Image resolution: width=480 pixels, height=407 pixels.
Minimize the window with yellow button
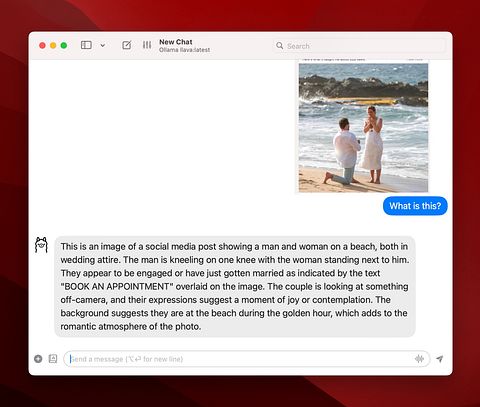[x=53, y=45]
